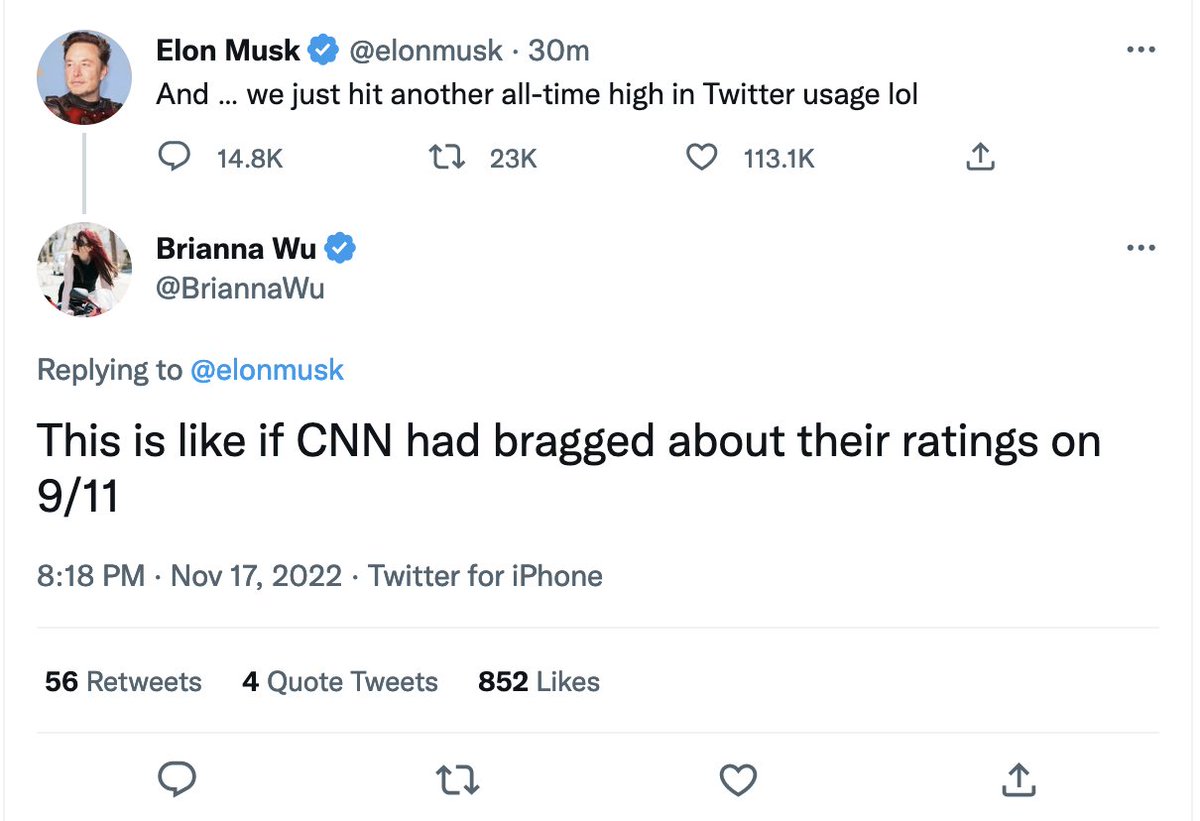
Task: Reply to Brianna Wu's tweet
Action: click(x=176, y=778)
